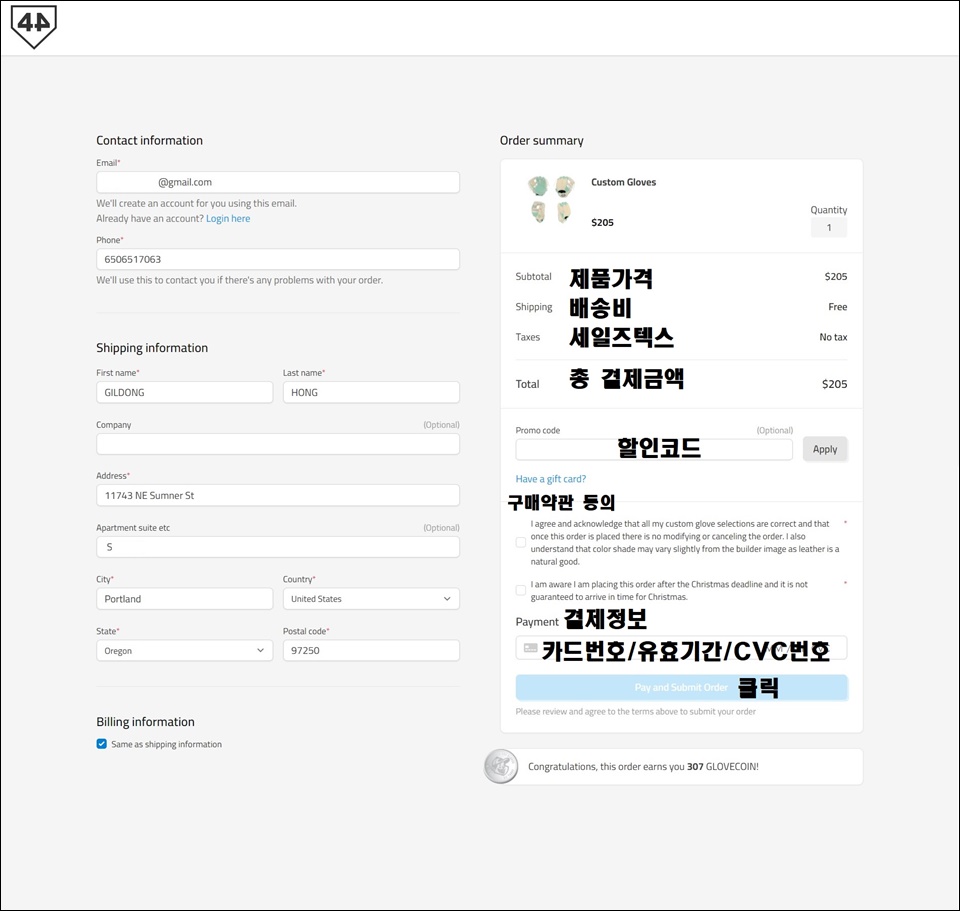Image resolution: width=960 pixels, height=911 pixels.
Task: Click the credit card icon in Payment field
Action: 531,648
